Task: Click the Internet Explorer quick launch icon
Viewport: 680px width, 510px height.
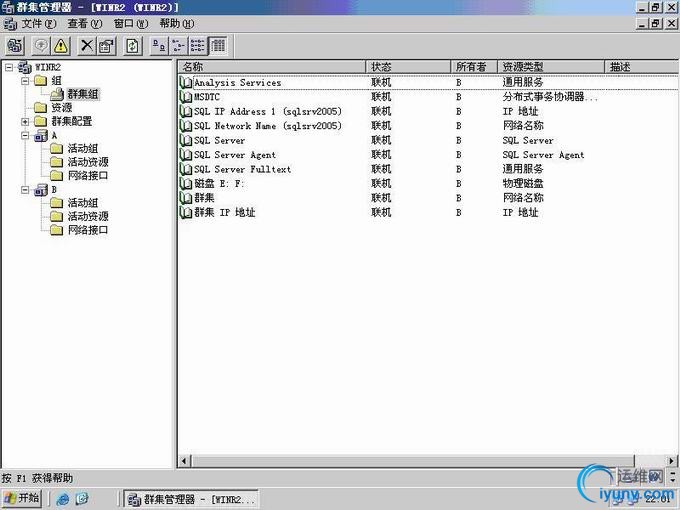Action: (63, 499)
